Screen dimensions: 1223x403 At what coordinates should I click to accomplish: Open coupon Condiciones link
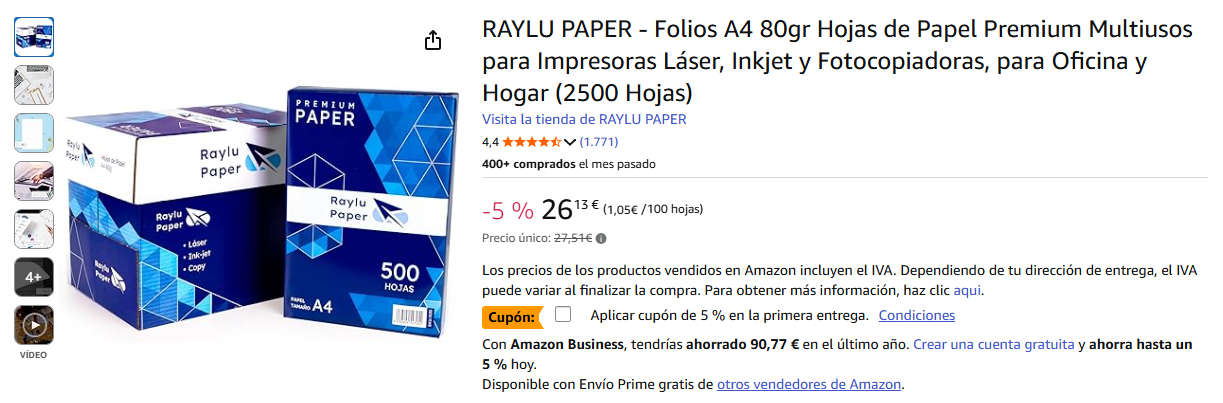(x=917, y=315)
